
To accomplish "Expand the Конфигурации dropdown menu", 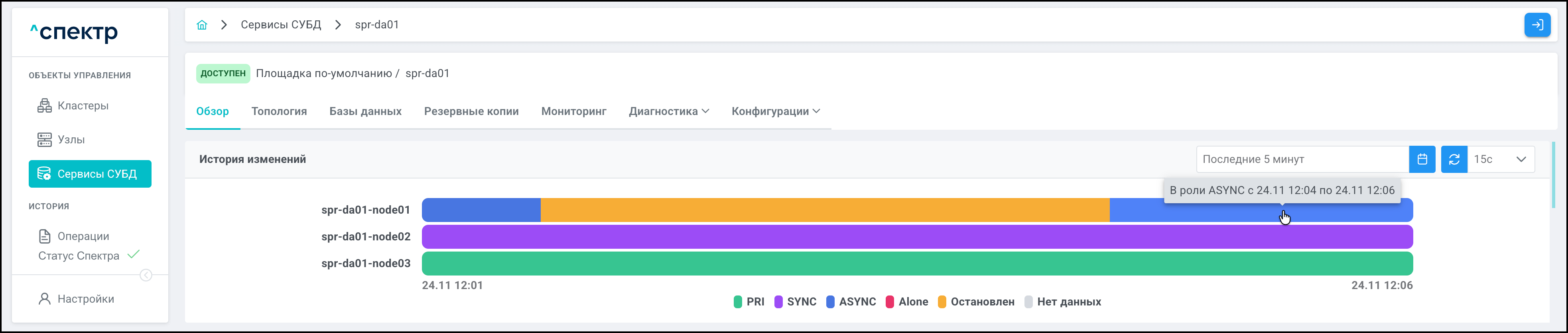I will tap(776, 111).
